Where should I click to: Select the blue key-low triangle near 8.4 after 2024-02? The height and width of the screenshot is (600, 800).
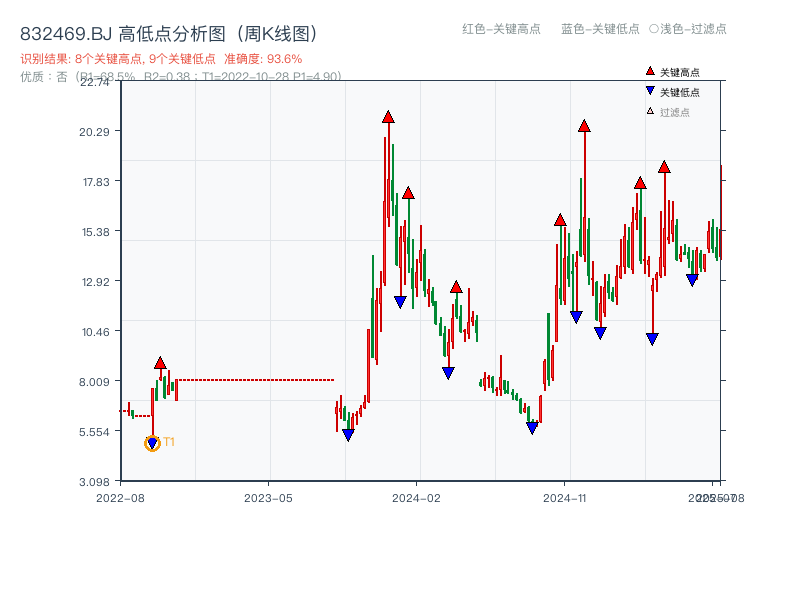(x=448, y=373)
